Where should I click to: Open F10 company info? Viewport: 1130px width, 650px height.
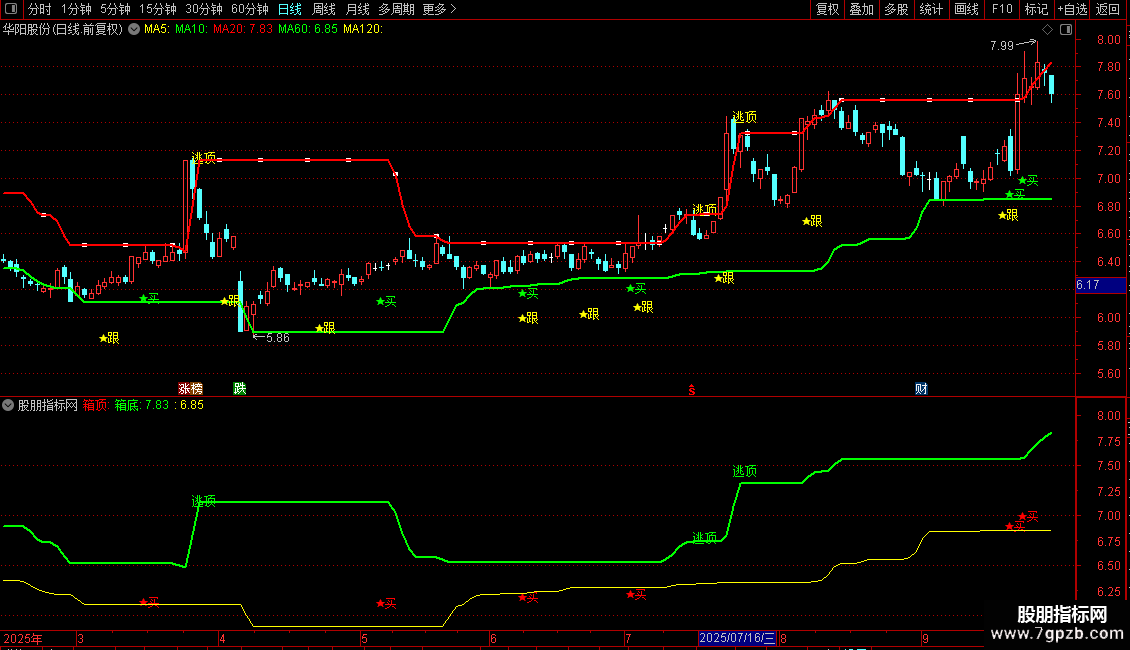click(1002, 9)
